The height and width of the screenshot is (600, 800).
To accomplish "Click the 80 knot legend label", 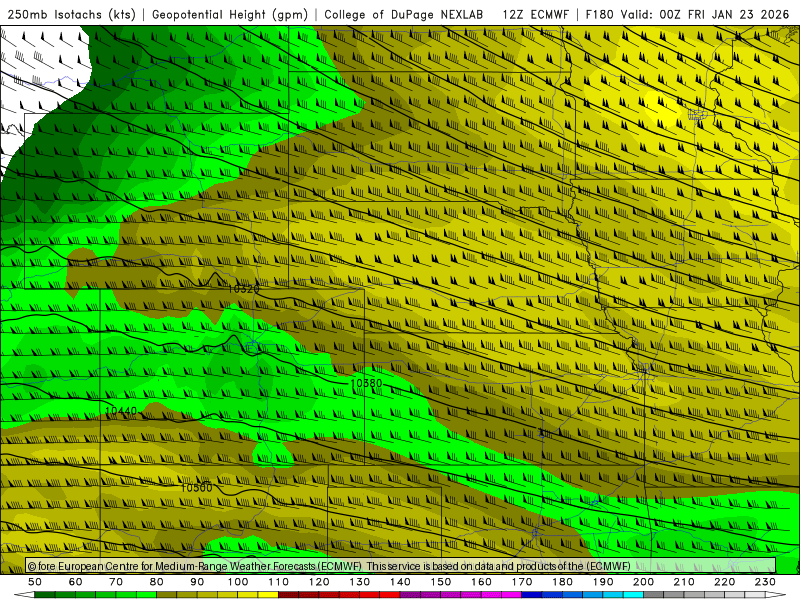I will (x=156, y=582).
